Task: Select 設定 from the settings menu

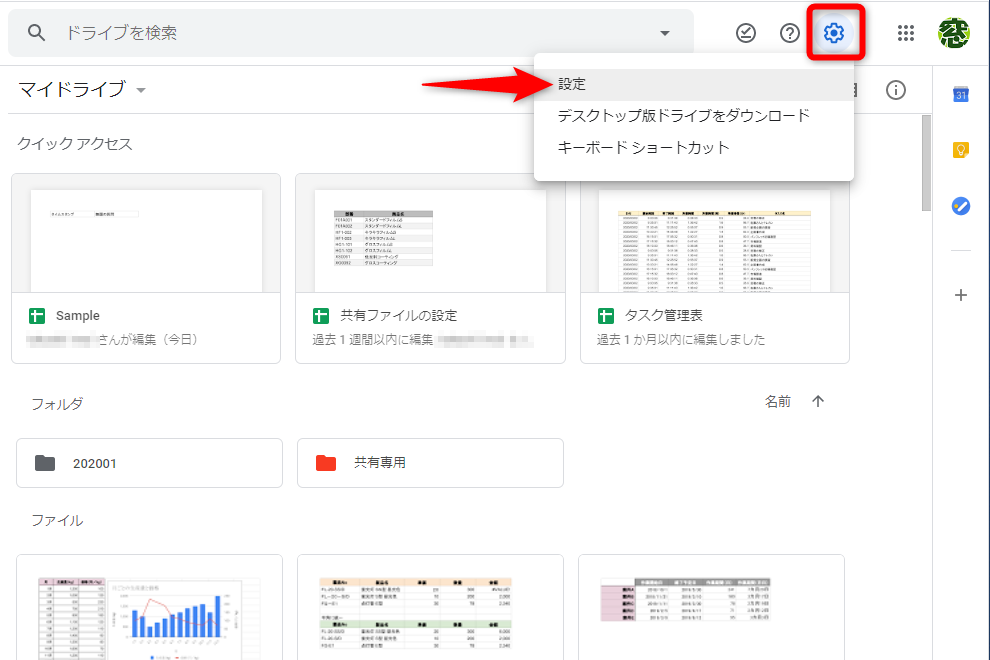Action: click(x=572, y=85)
